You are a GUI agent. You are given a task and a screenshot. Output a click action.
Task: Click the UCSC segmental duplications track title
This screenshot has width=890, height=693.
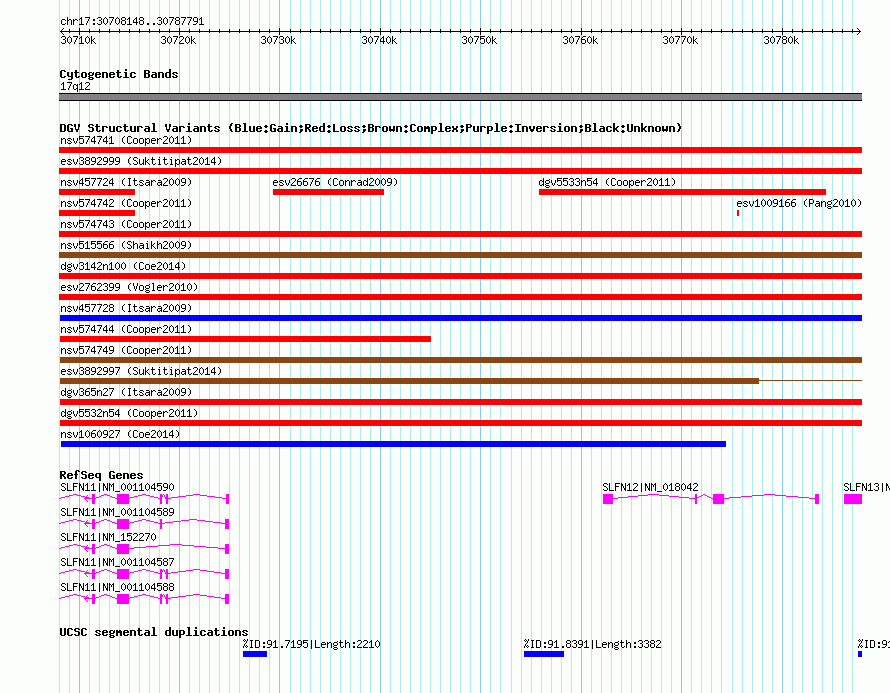point(154,632)
